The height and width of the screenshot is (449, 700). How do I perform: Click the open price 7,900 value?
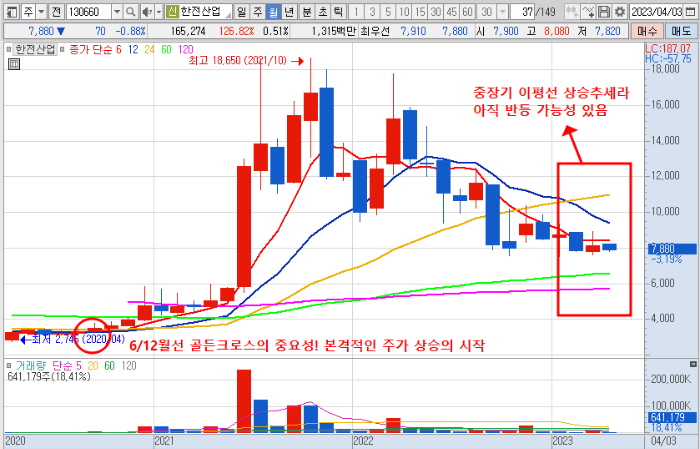click(506, 31)
